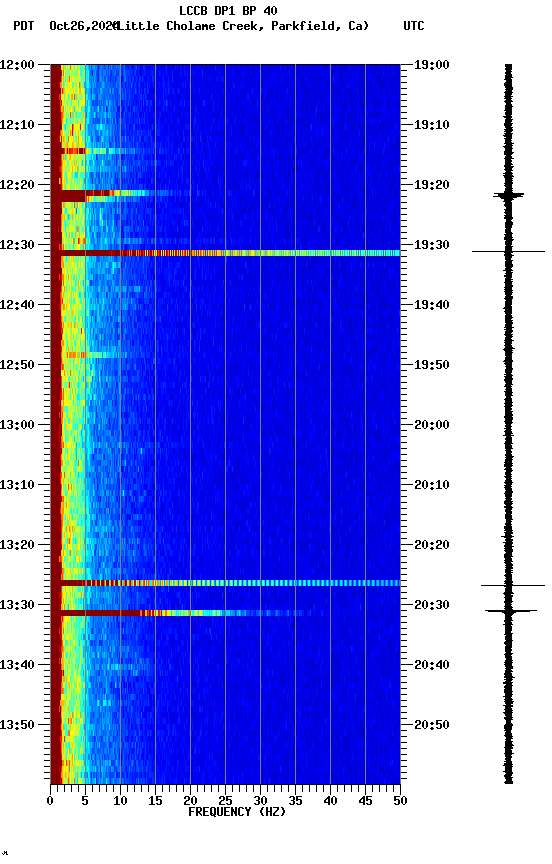This screenshot has width=552, height=864.
Task: Click the 0 Hz frequency tick label
Action: coord(50,801)
